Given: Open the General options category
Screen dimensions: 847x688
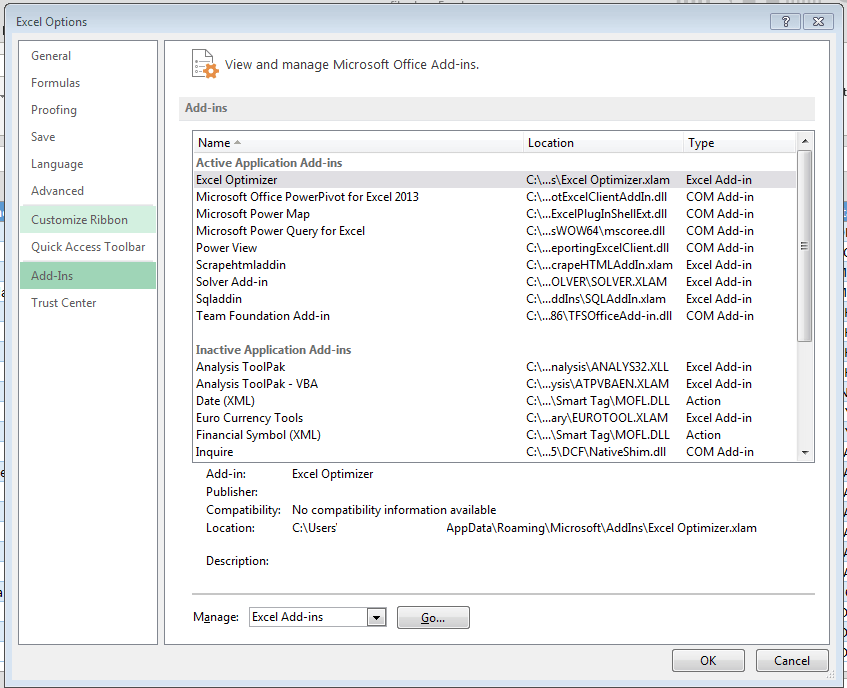Looking at the screenshot, I should click(x=88, y=56).
